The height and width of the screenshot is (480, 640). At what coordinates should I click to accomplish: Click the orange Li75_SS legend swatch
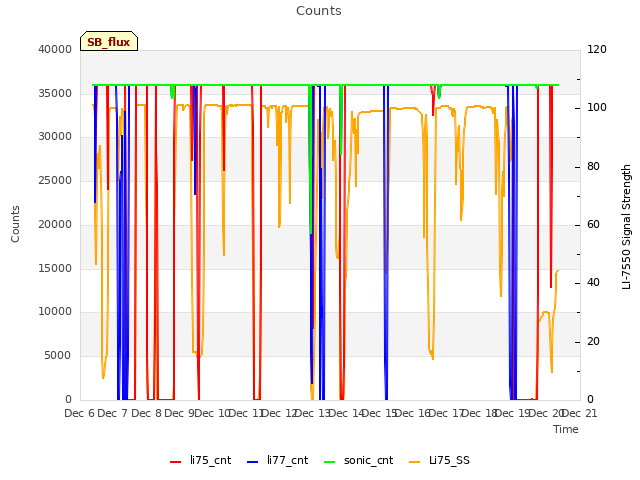pos(414,462)
